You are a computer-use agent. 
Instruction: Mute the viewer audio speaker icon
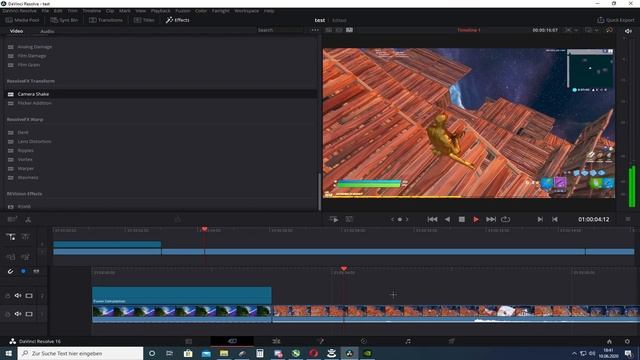point(628,31)
